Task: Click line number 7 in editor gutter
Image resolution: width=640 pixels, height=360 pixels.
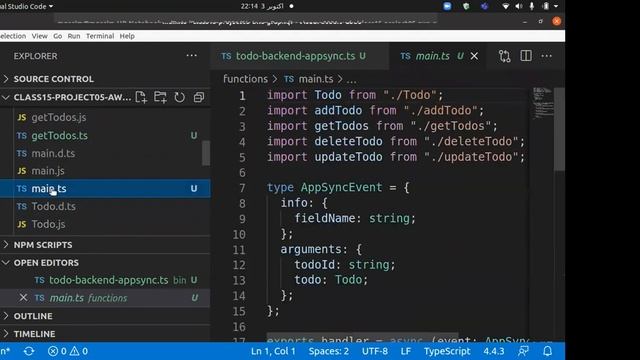Action: pyautogui.click(x=242, y=188)
